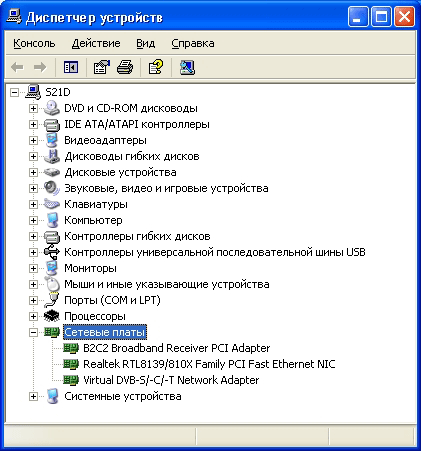This screenshot has width=421, height=451.
Task: Expand Порты (COM и LPT) node
Action: (33, 300)
